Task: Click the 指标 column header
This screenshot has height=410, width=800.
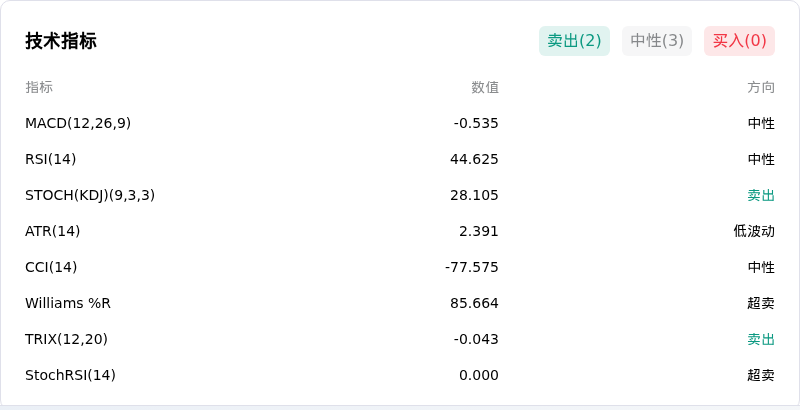Action: pos(39,87)
